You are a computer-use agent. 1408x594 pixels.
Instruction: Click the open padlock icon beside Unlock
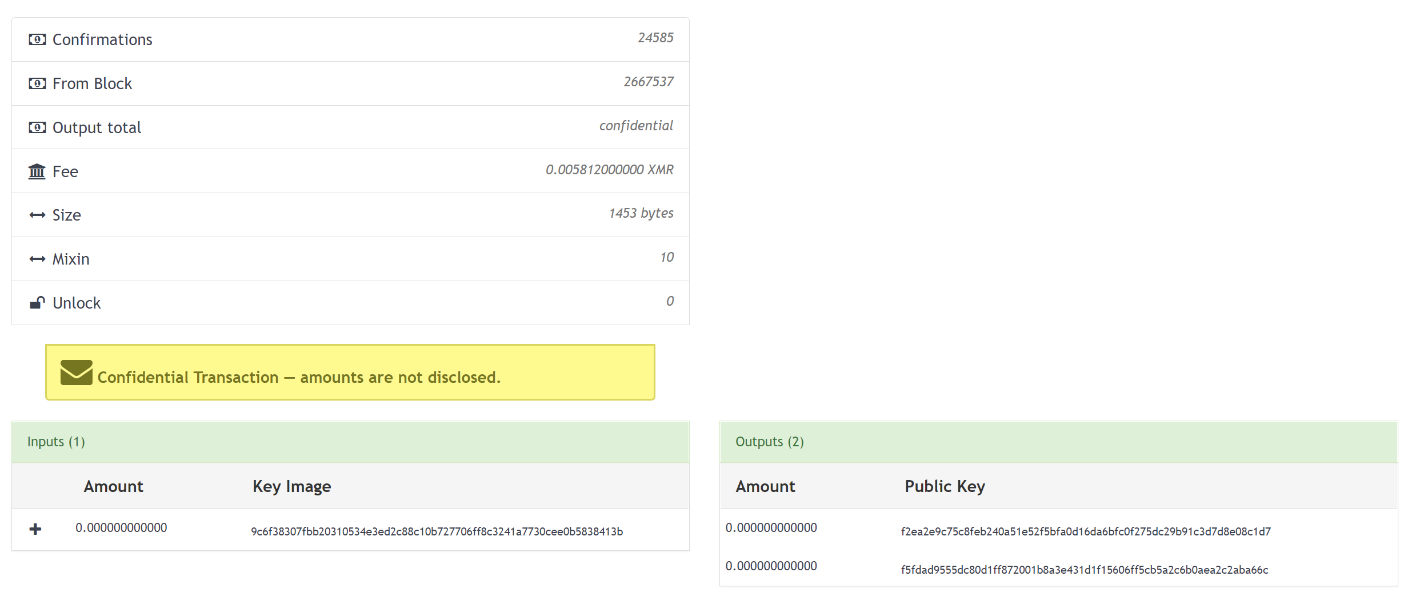click(x=37, y=303)
